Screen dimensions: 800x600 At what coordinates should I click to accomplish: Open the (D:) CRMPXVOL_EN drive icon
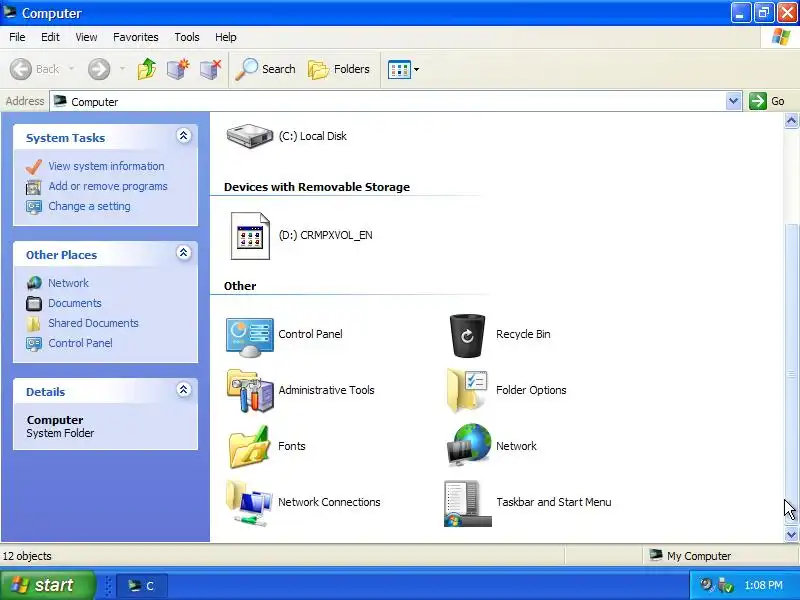click(x=250, y=236)
